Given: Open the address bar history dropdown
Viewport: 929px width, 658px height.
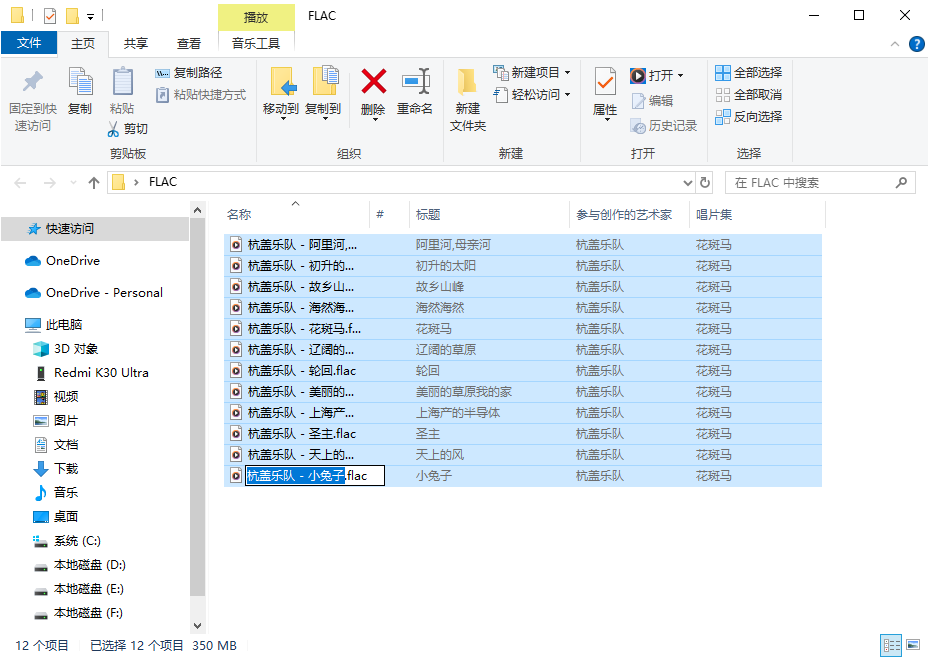Looking at the screenshot, I should click(687, 183).
